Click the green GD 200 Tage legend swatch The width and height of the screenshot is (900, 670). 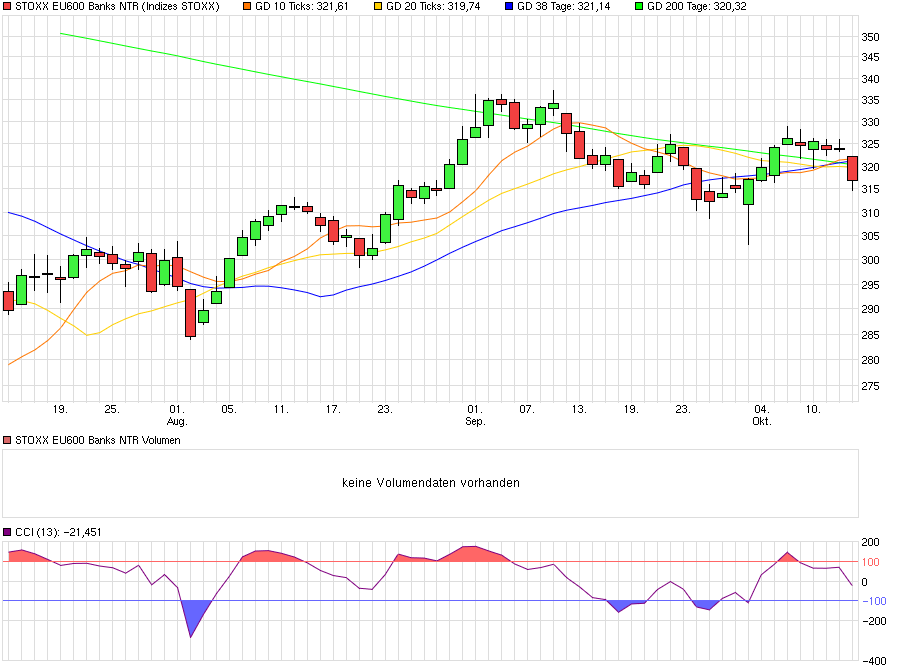click(639, 7)
